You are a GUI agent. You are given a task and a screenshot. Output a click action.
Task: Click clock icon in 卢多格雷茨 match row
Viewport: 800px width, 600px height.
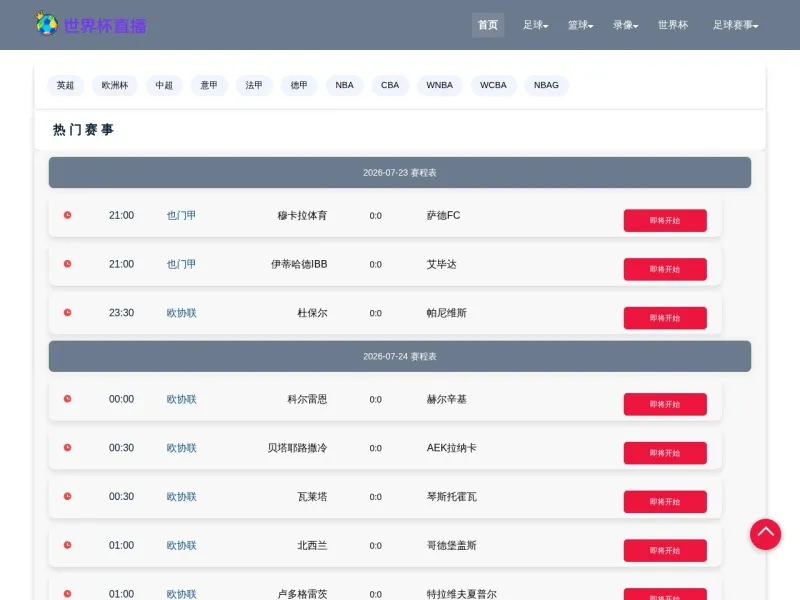(x=67, y=594)
